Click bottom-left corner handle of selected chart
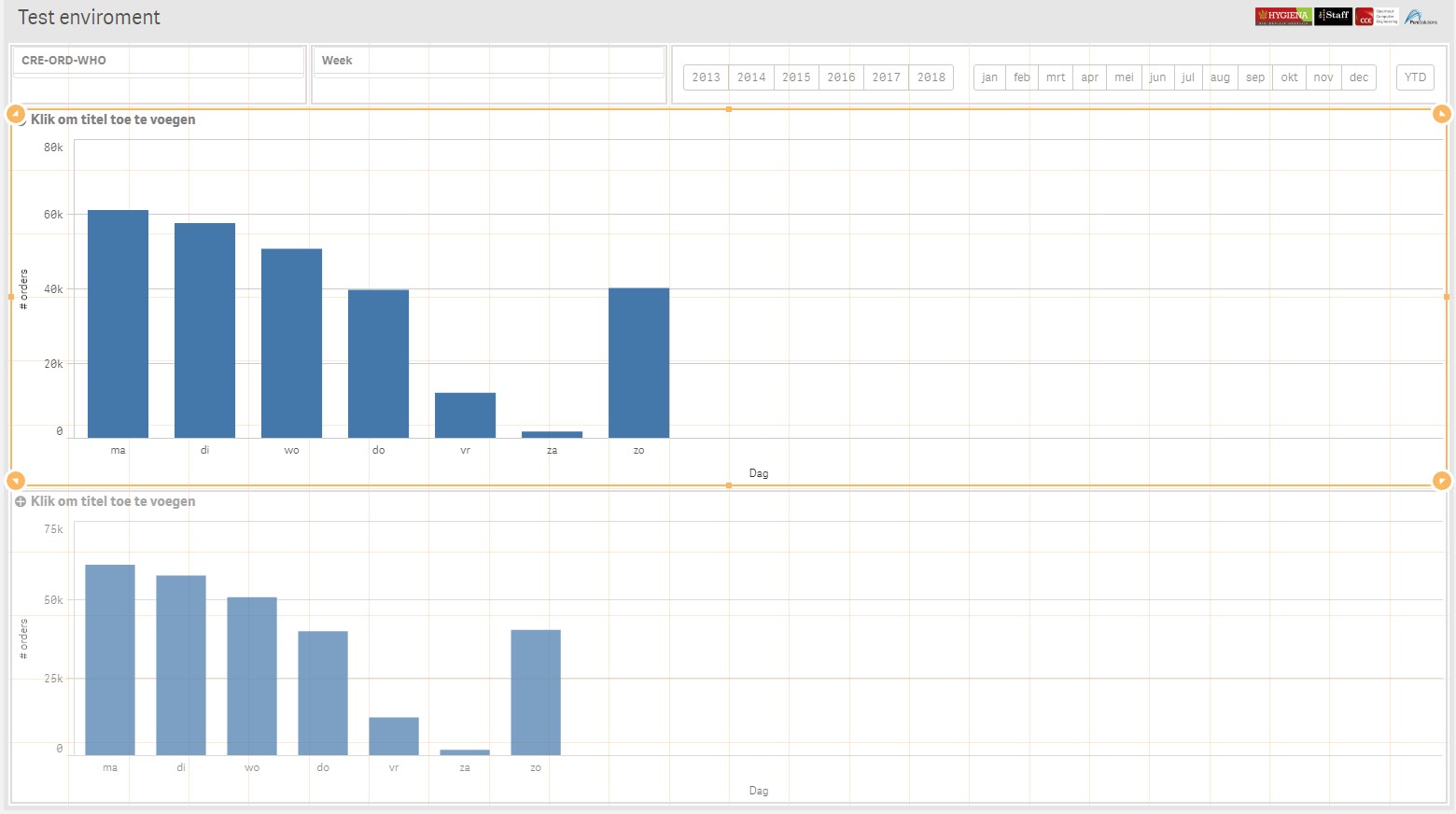 (x=15, y=481)
